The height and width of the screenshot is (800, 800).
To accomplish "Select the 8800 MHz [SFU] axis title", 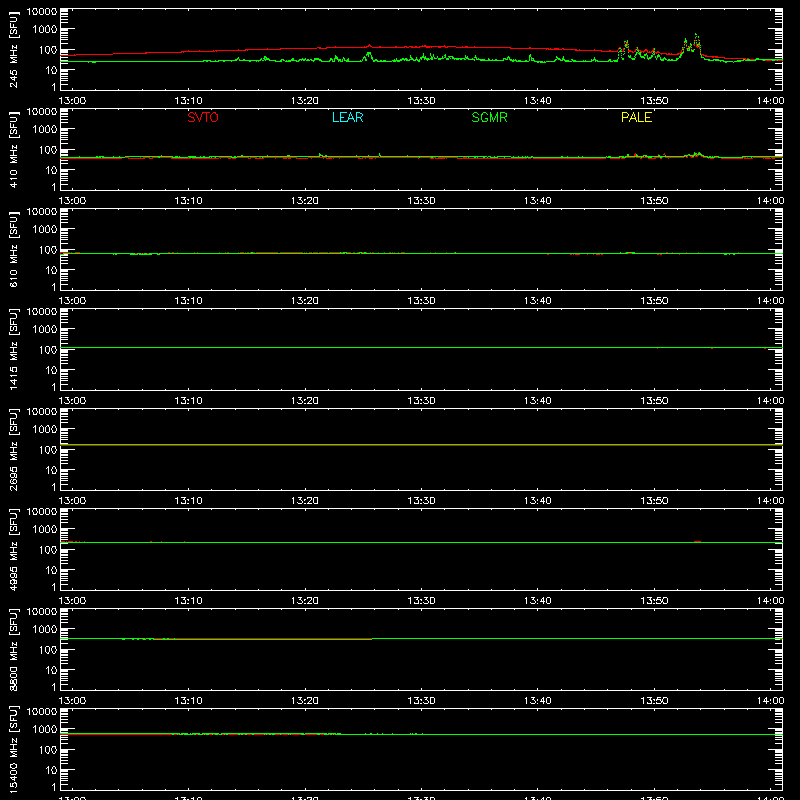I will tap(13, 649).
